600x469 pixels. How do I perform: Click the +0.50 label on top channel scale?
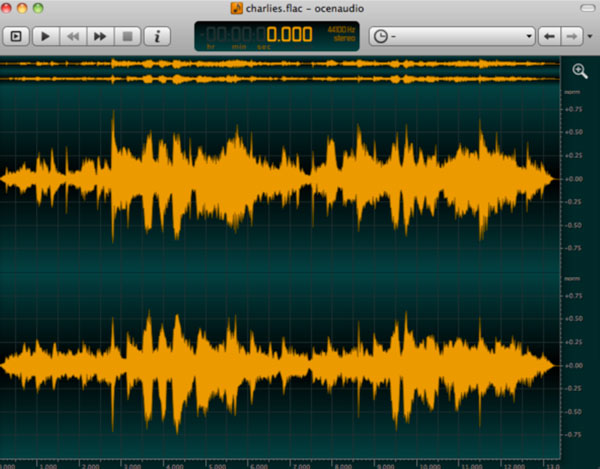tap(574, 132)
